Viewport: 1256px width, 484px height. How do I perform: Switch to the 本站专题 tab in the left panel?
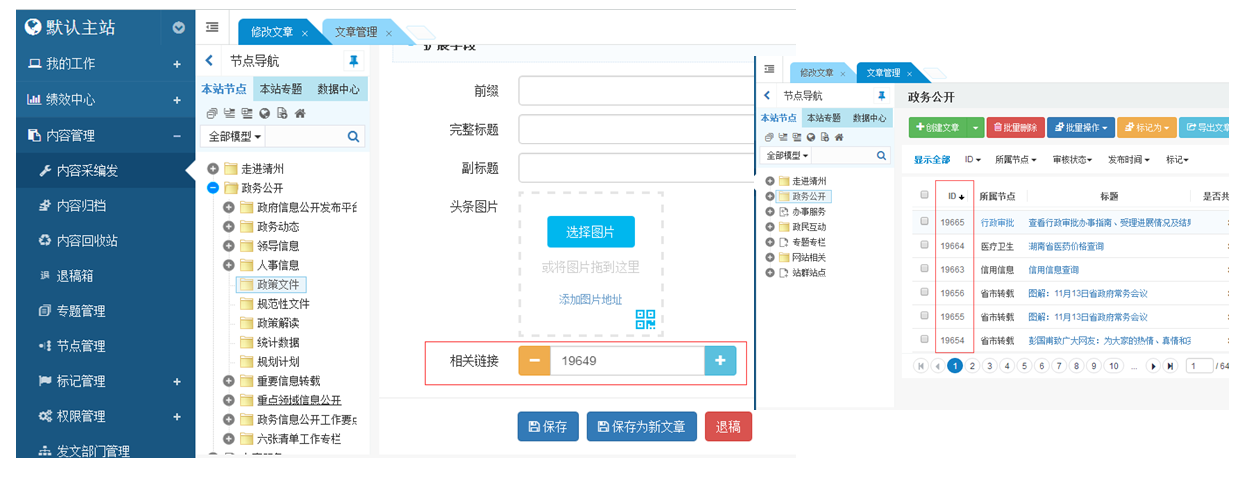282,88
